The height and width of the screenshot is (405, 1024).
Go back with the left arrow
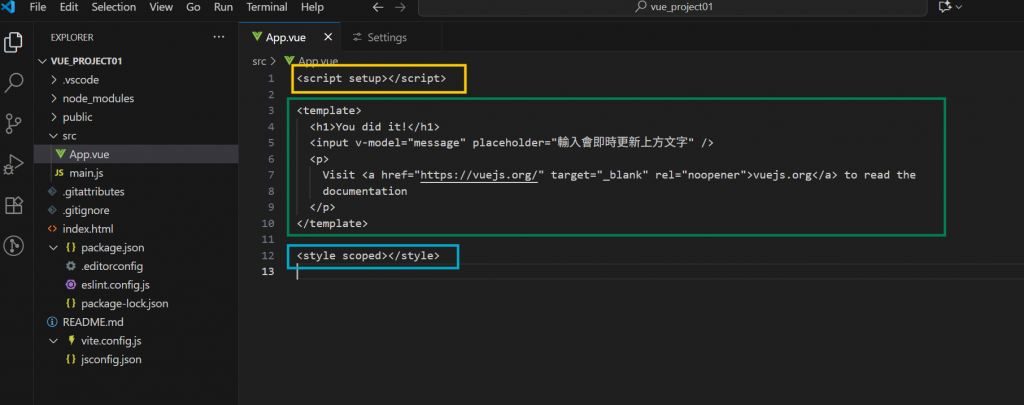point(378,7)
